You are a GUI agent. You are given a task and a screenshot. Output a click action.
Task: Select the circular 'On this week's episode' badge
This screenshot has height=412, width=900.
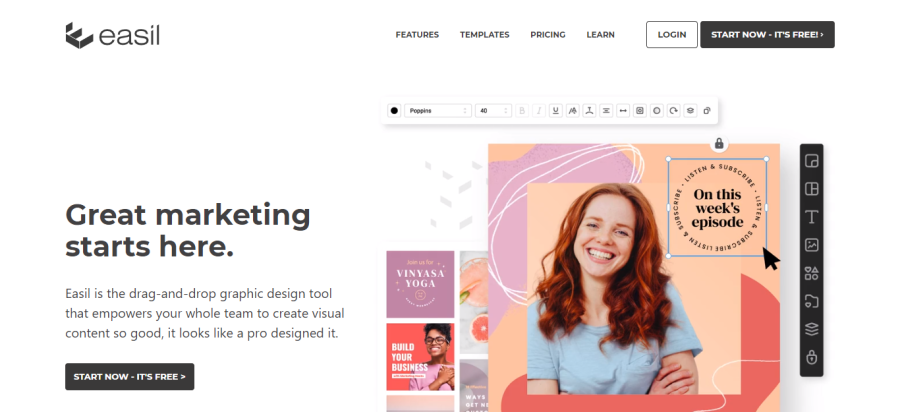pyautogui.click(x=717, y=208)
